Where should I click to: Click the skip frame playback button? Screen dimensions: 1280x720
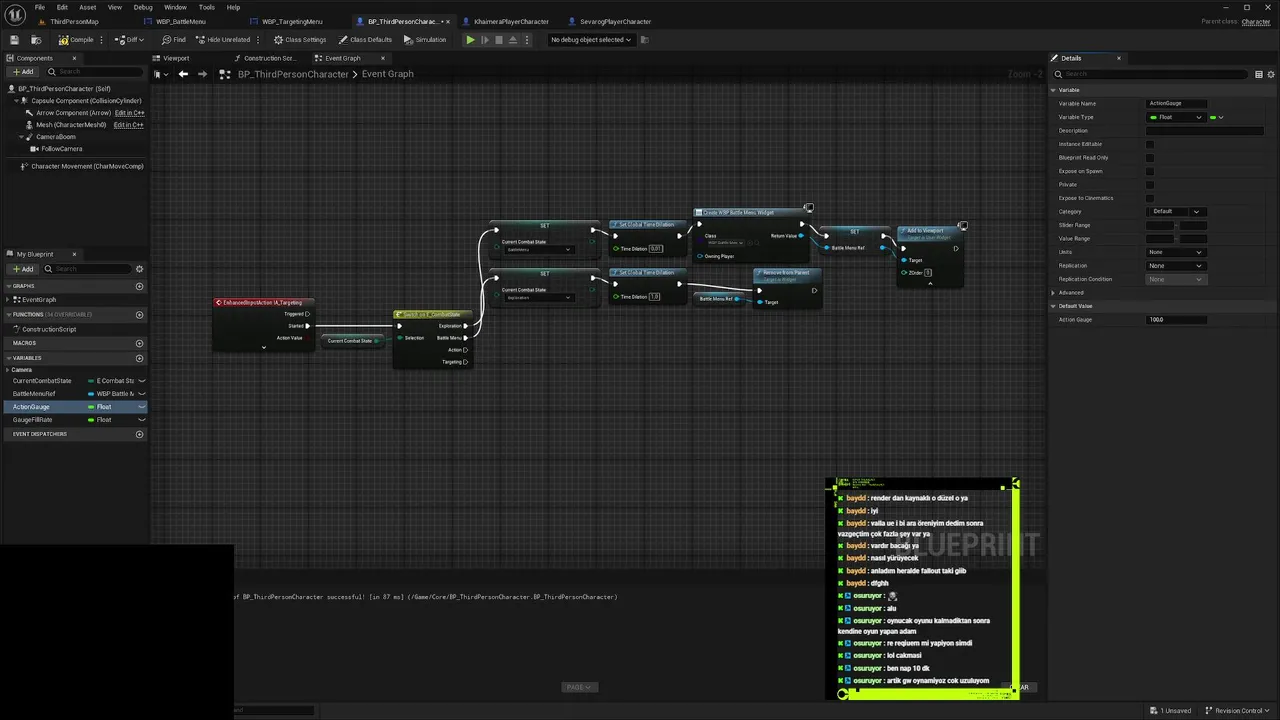(x=485, y=40)
